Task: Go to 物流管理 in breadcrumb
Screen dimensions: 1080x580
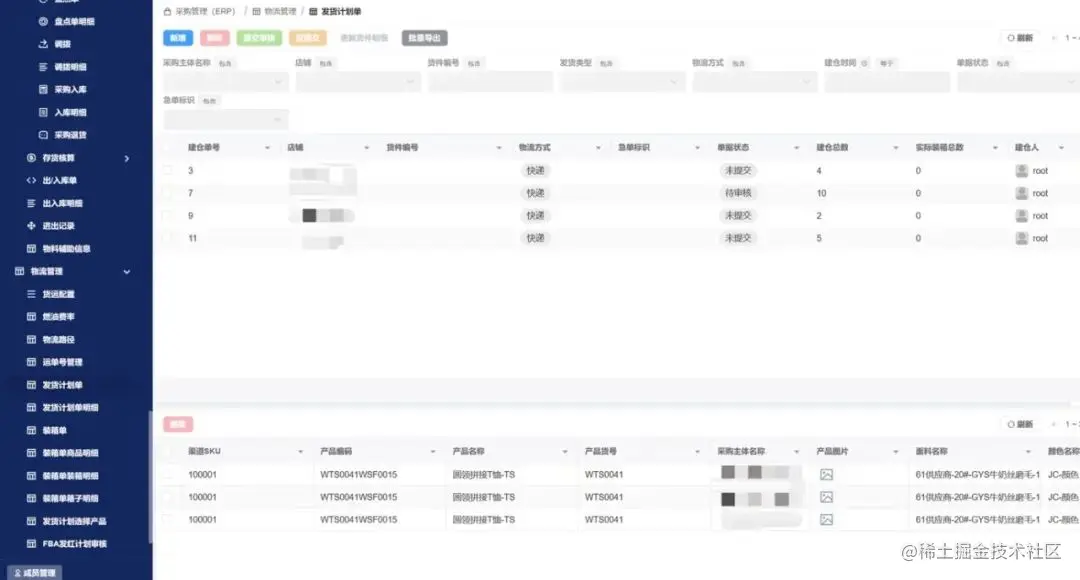Action: click(280, 12)
